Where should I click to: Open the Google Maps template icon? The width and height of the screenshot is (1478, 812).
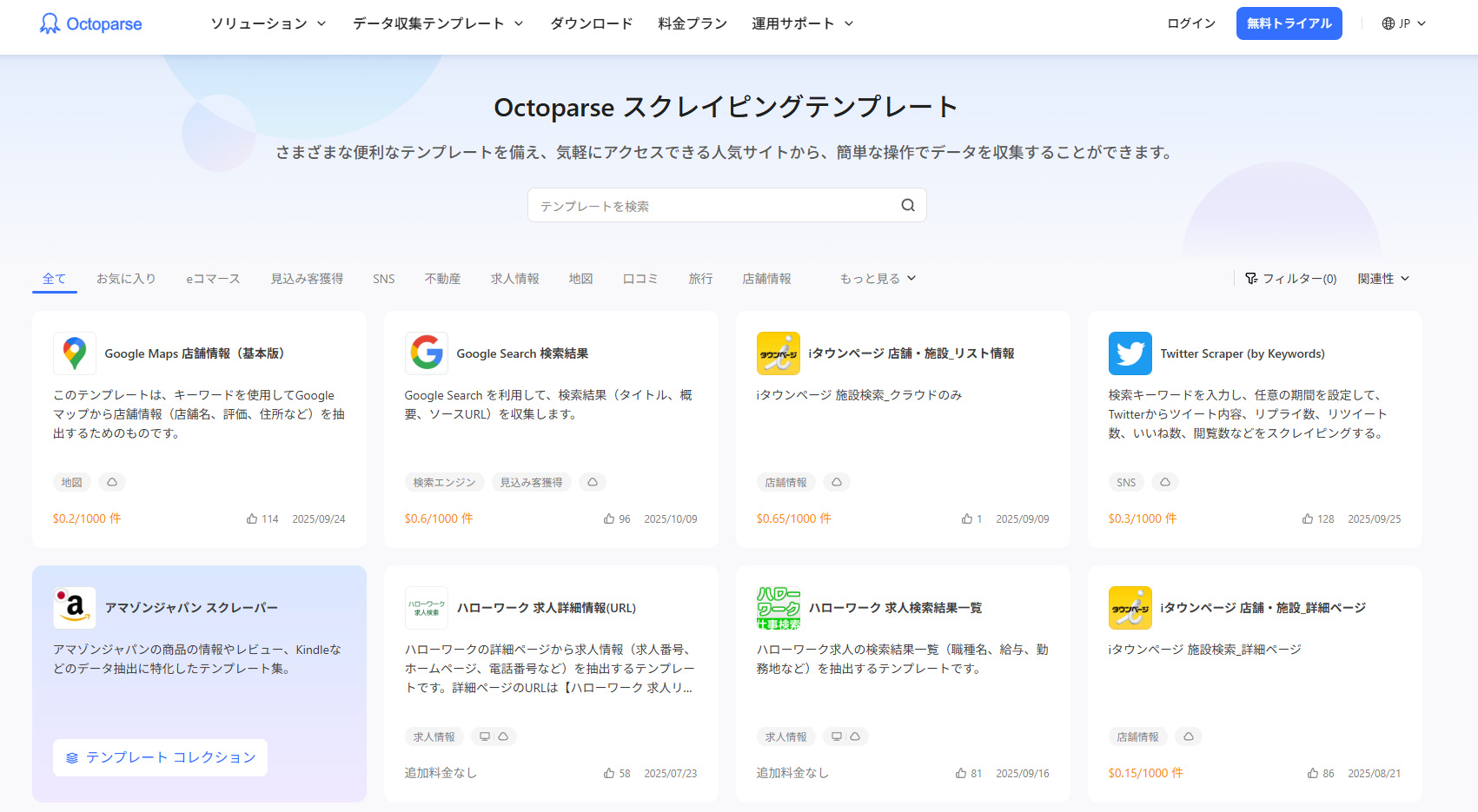coord(75,353)
